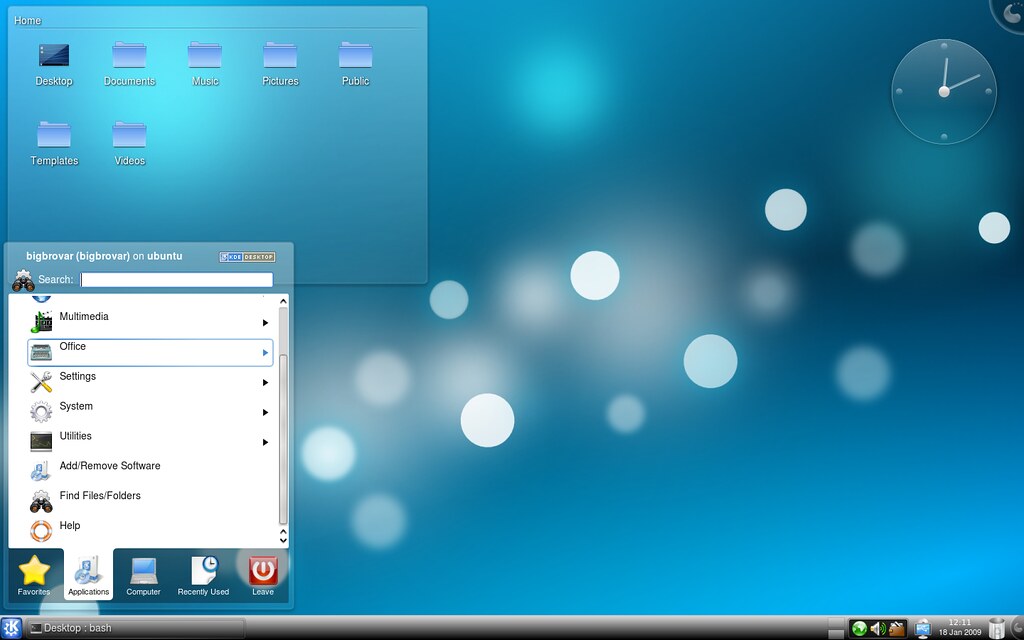This screenshot has height=640, width=1024.
Task: Click the Add/Remove Software package icon
Action: click(41, 471)
